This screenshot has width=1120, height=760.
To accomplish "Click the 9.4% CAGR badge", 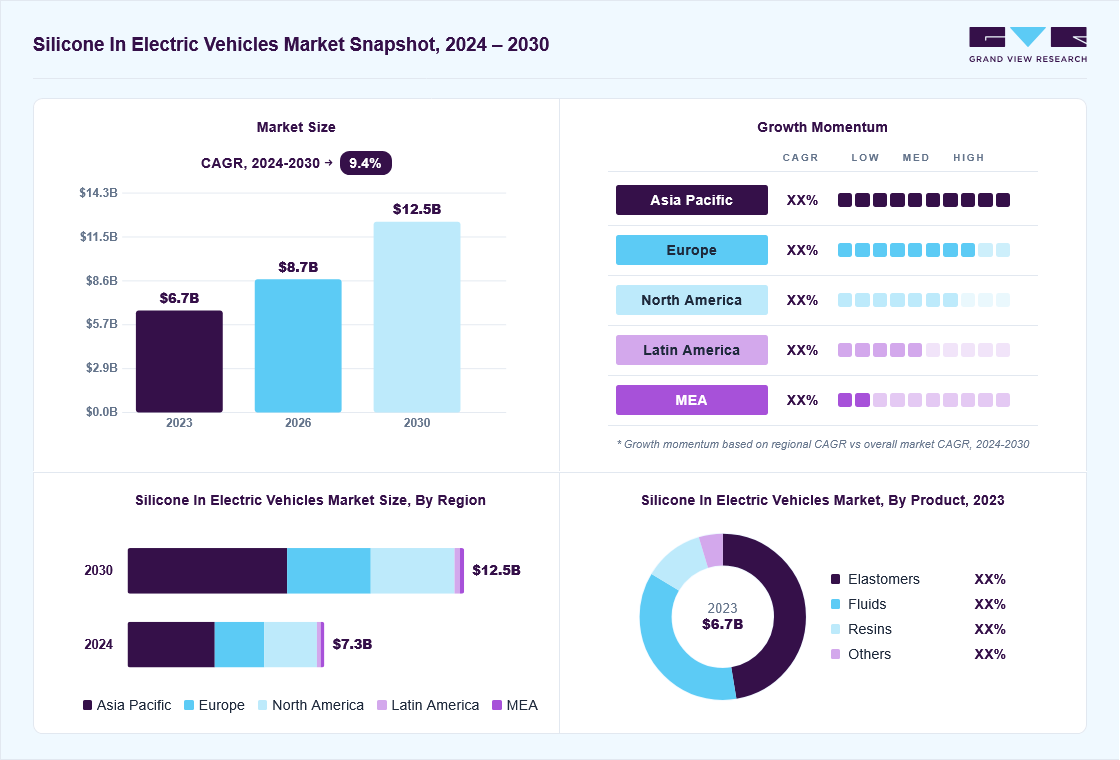I will pyautogui.click(x=365, y=163).
